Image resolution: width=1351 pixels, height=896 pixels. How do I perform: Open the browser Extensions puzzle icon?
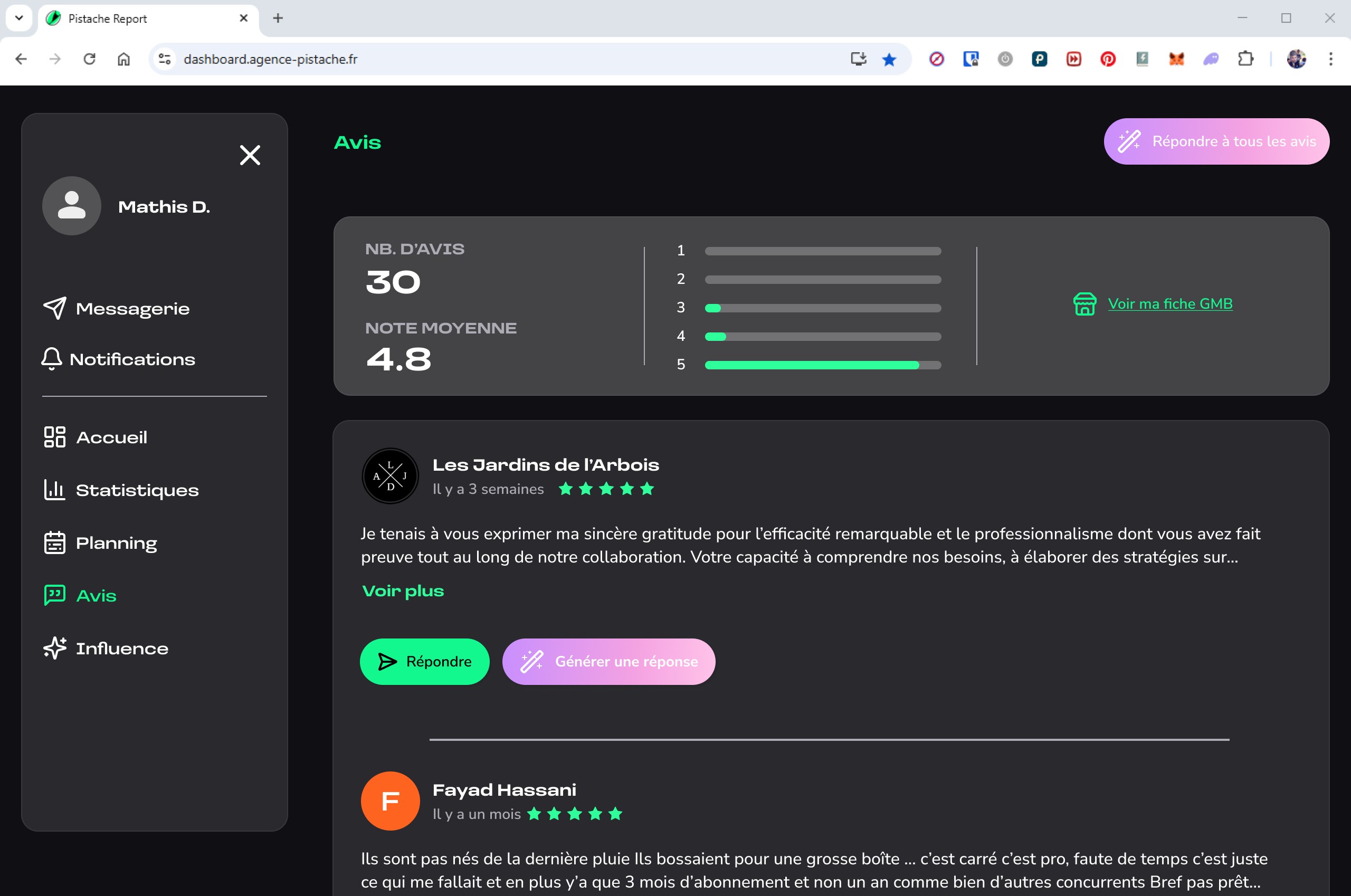tap(1245, 59)
